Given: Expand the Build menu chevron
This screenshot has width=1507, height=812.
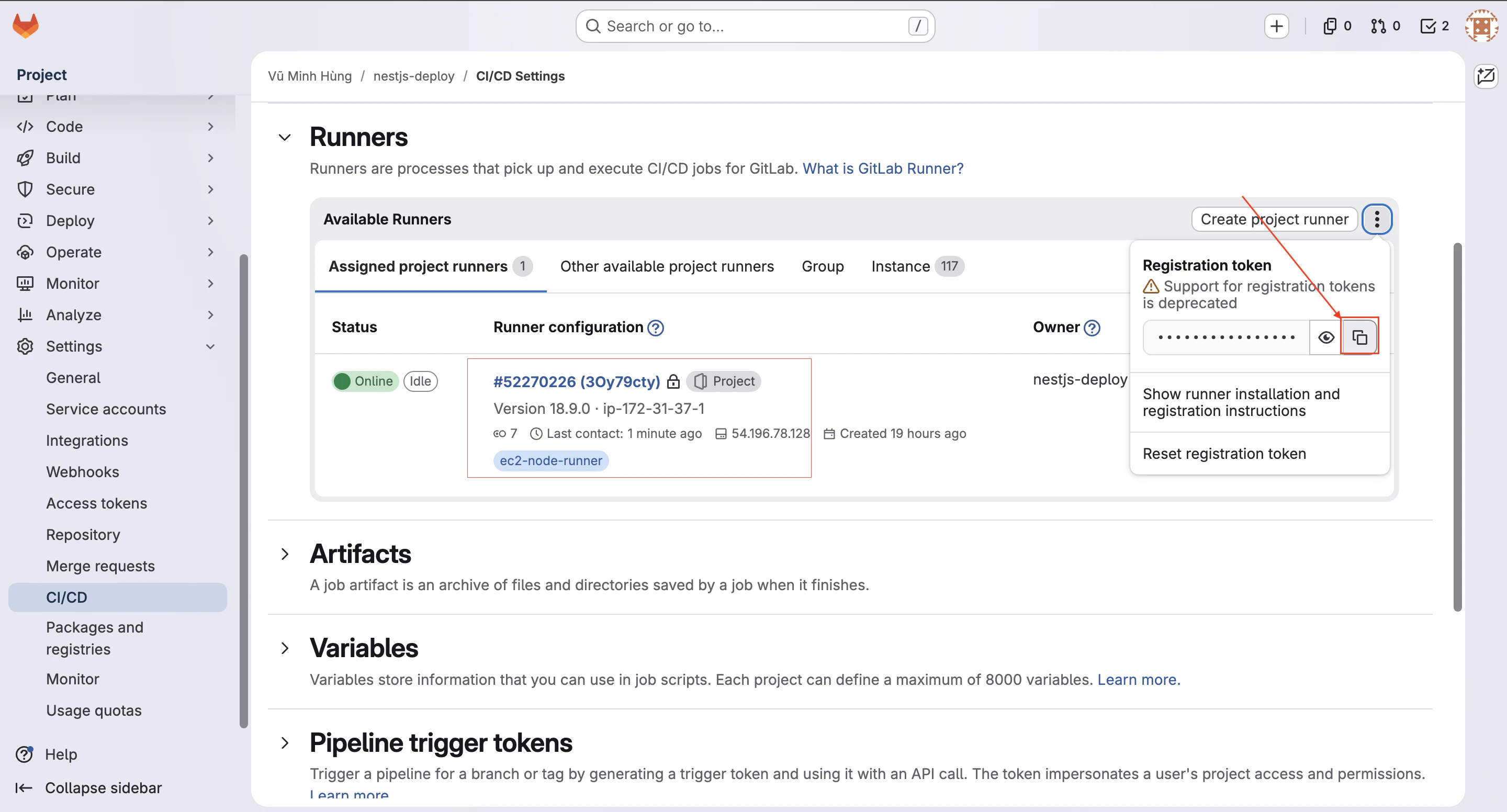Looking at the screenshot, I should pyautogui.click(x=210, y=158).
